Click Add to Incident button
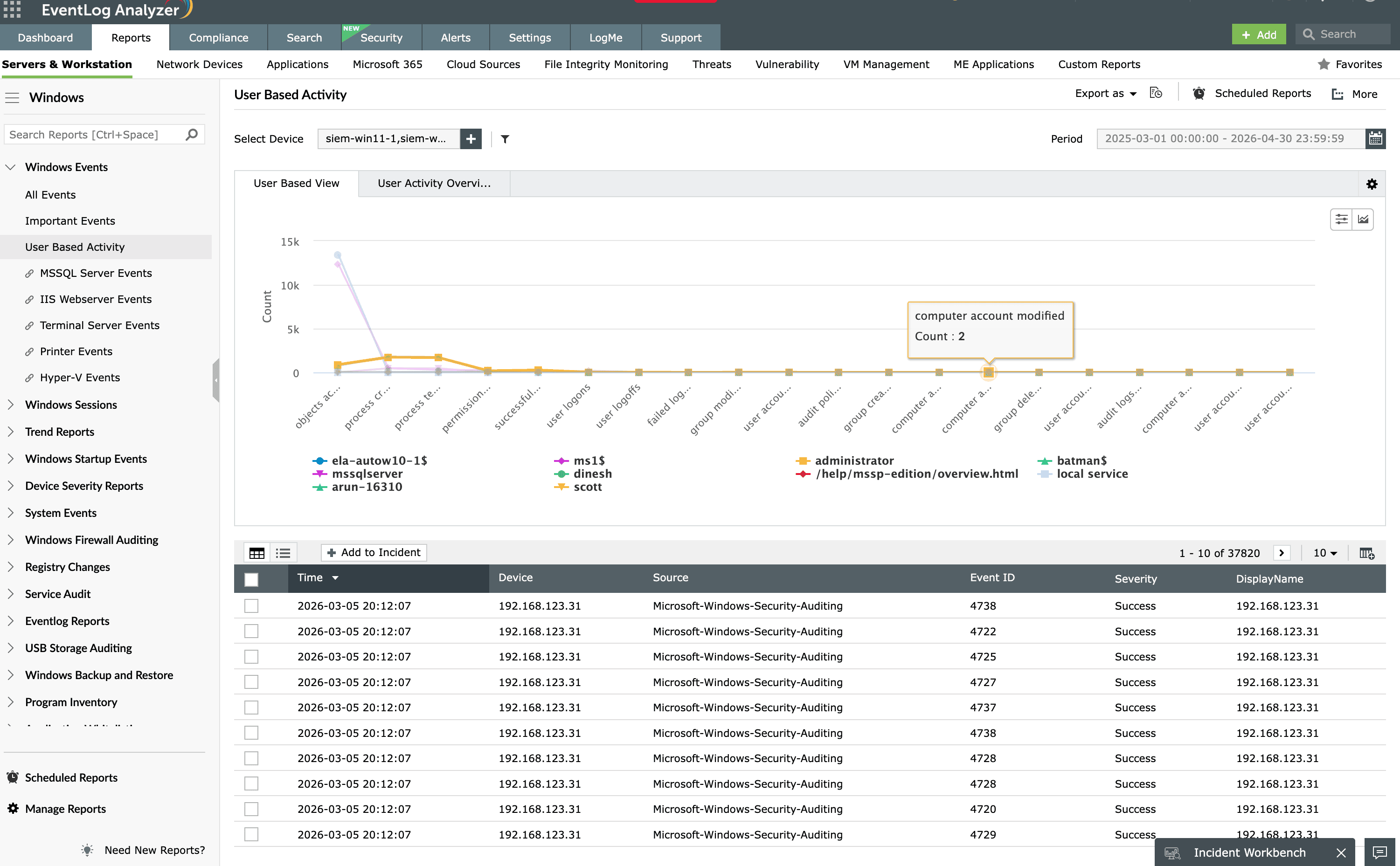This screenshot has width=1400, height=866. point(374,553)
